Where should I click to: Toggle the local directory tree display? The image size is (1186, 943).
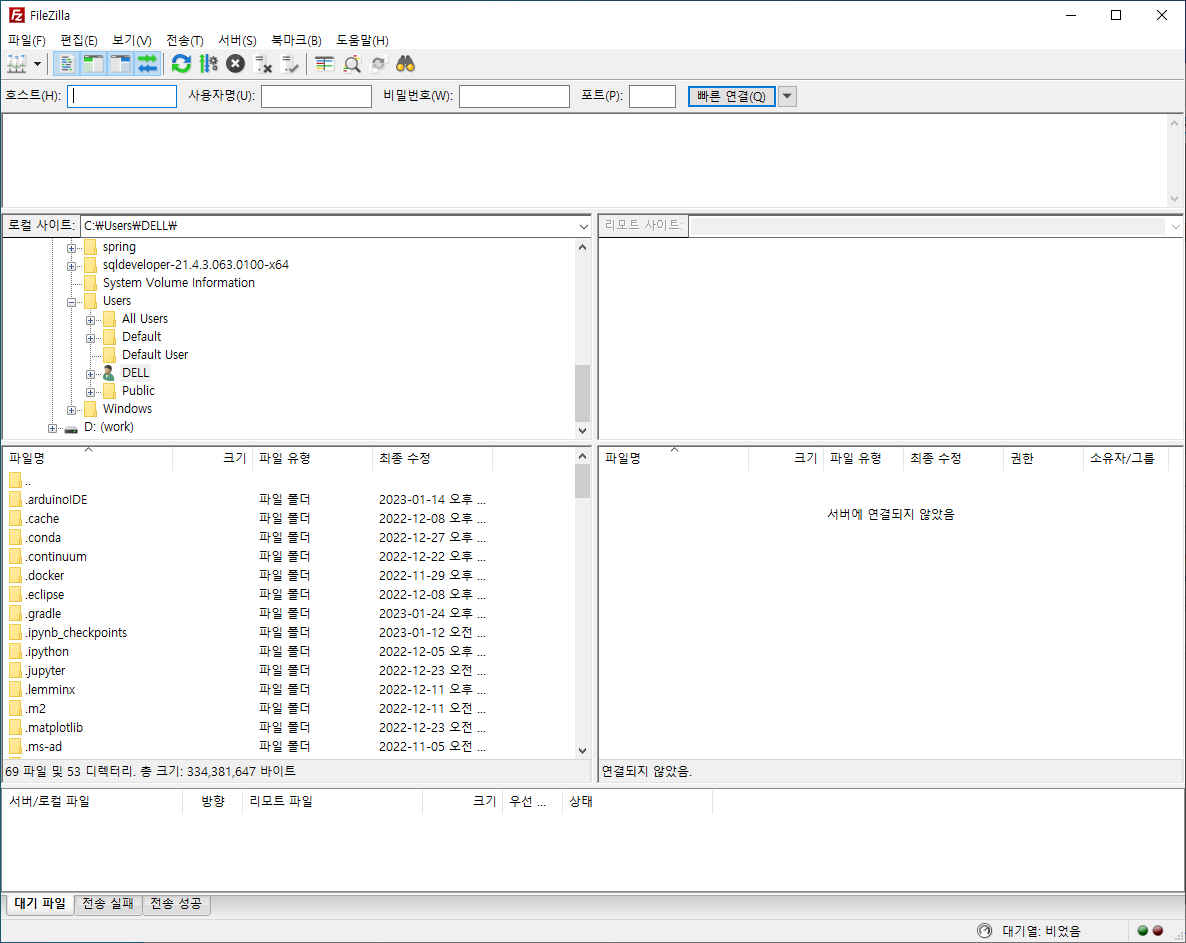[94, 64]
